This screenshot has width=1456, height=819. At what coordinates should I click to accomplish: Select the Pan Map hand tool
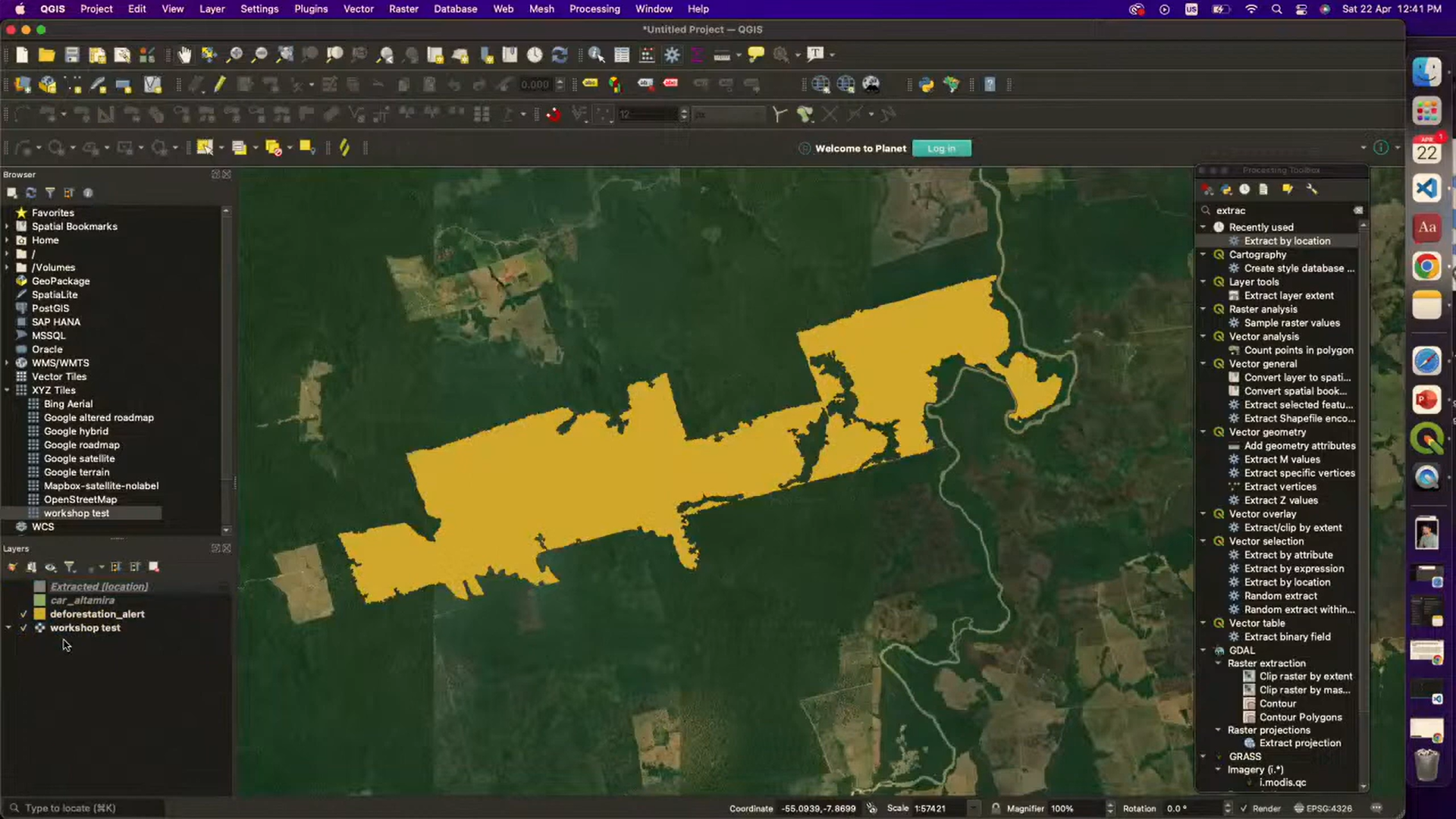click(x=184, y=55)
